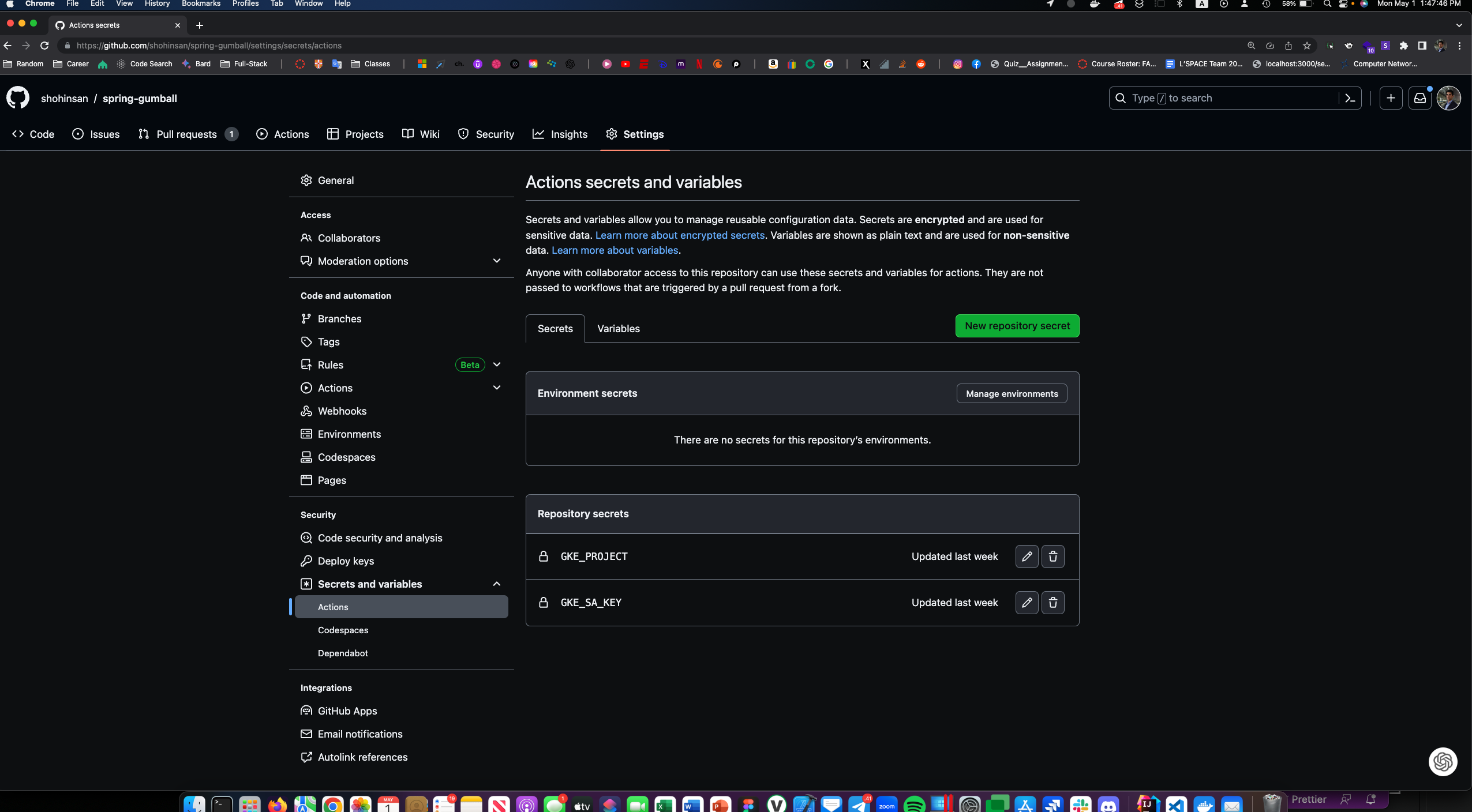
Task: Expand the Actions sidebar section under Code and automation
Action: tap(496, 388)
